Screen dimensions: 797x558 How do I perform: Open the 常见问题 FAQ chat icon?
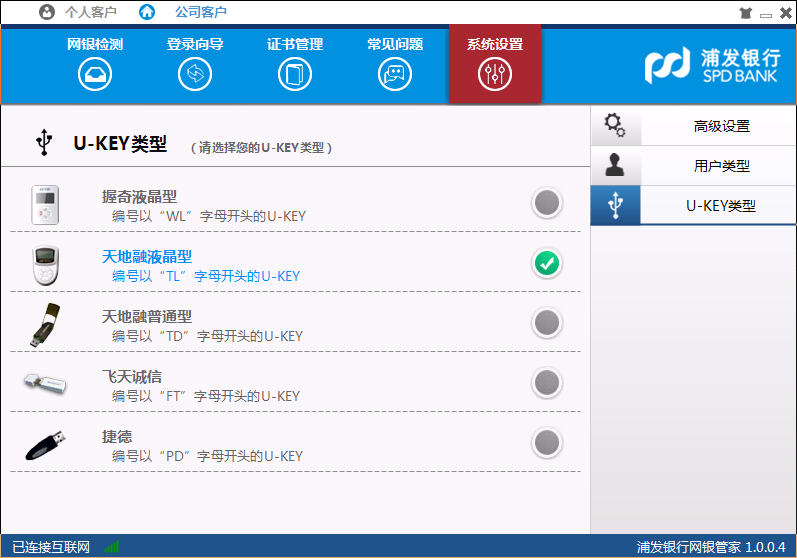pyautogui.click(x=395, y=74)
